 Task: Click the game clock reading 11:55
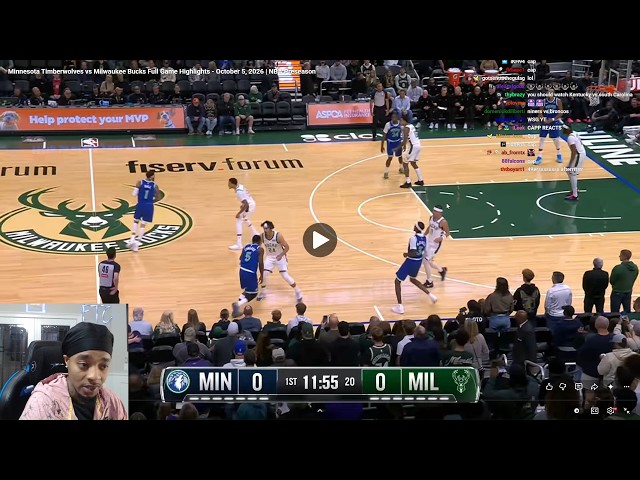coord(320,382)
